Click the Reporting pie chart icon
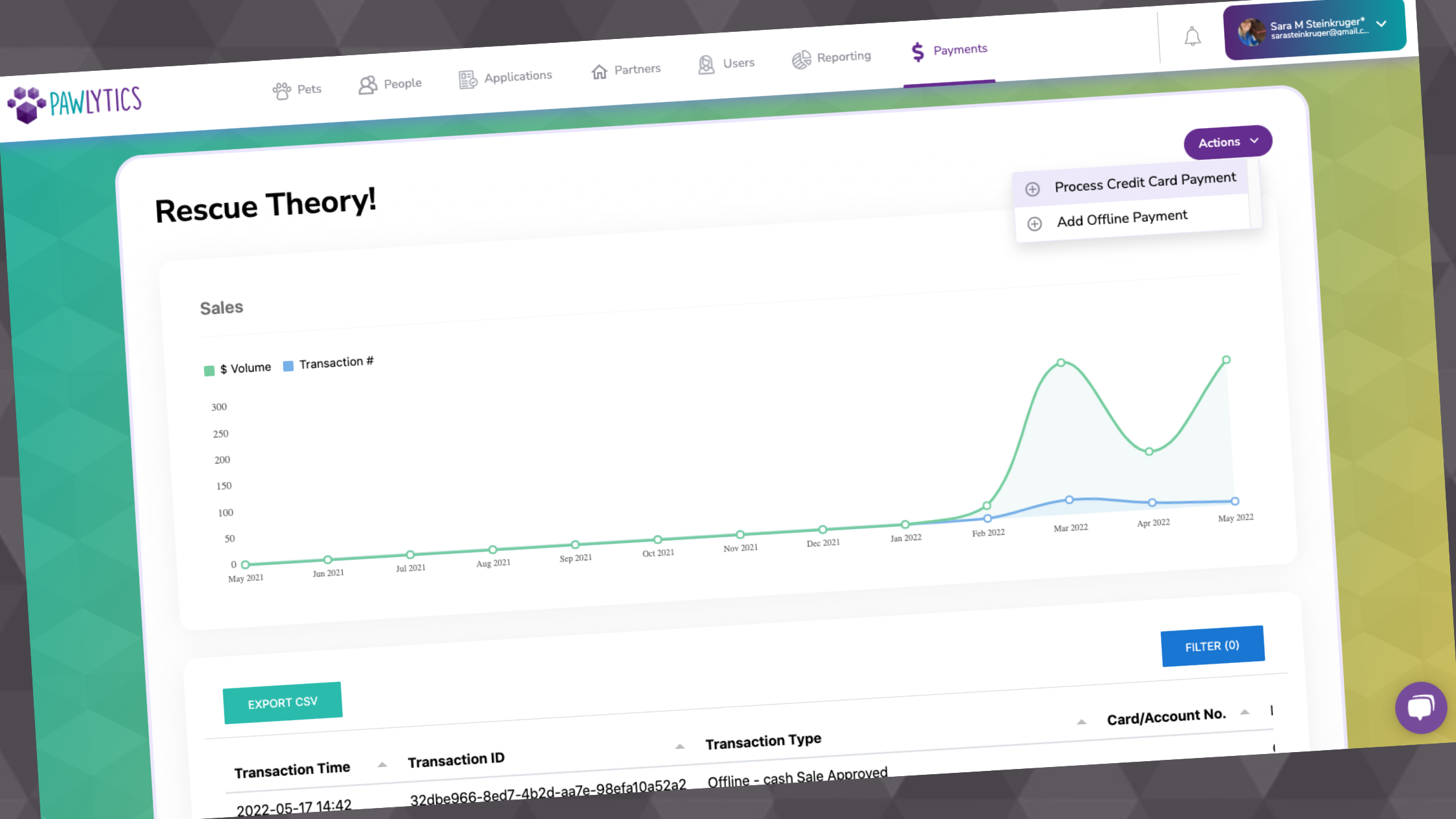This screenshot has width=1456, height=819. point(801,60)
